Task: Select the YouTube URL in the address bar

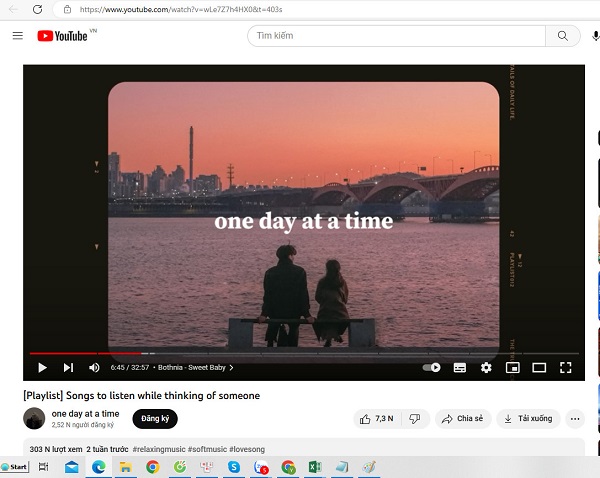Action: click(181, 9)
